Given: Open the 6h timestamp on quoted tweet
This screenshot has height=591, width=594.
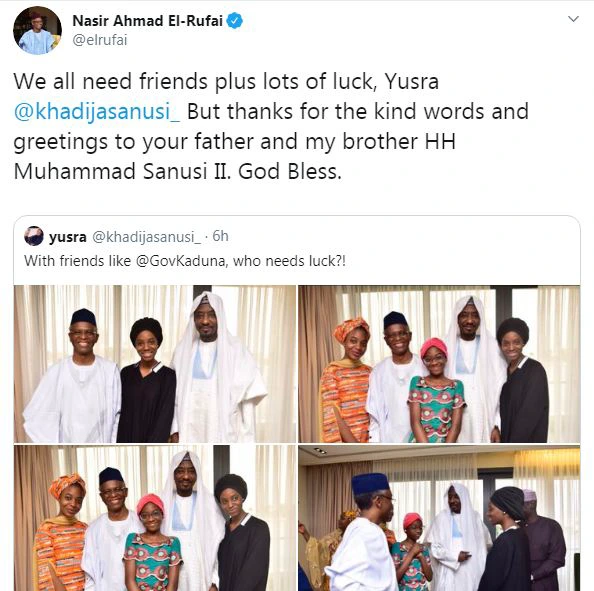Looking at the screenshot, I should click(220, 236).
